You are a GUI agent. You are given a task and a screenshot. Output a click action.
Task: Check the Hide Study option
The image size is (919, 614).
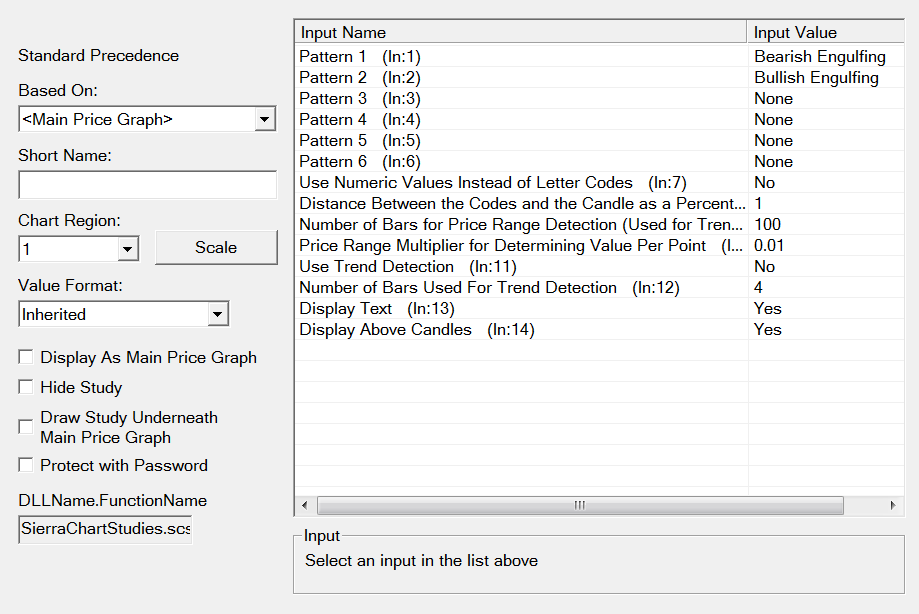(x=26, y=387)
